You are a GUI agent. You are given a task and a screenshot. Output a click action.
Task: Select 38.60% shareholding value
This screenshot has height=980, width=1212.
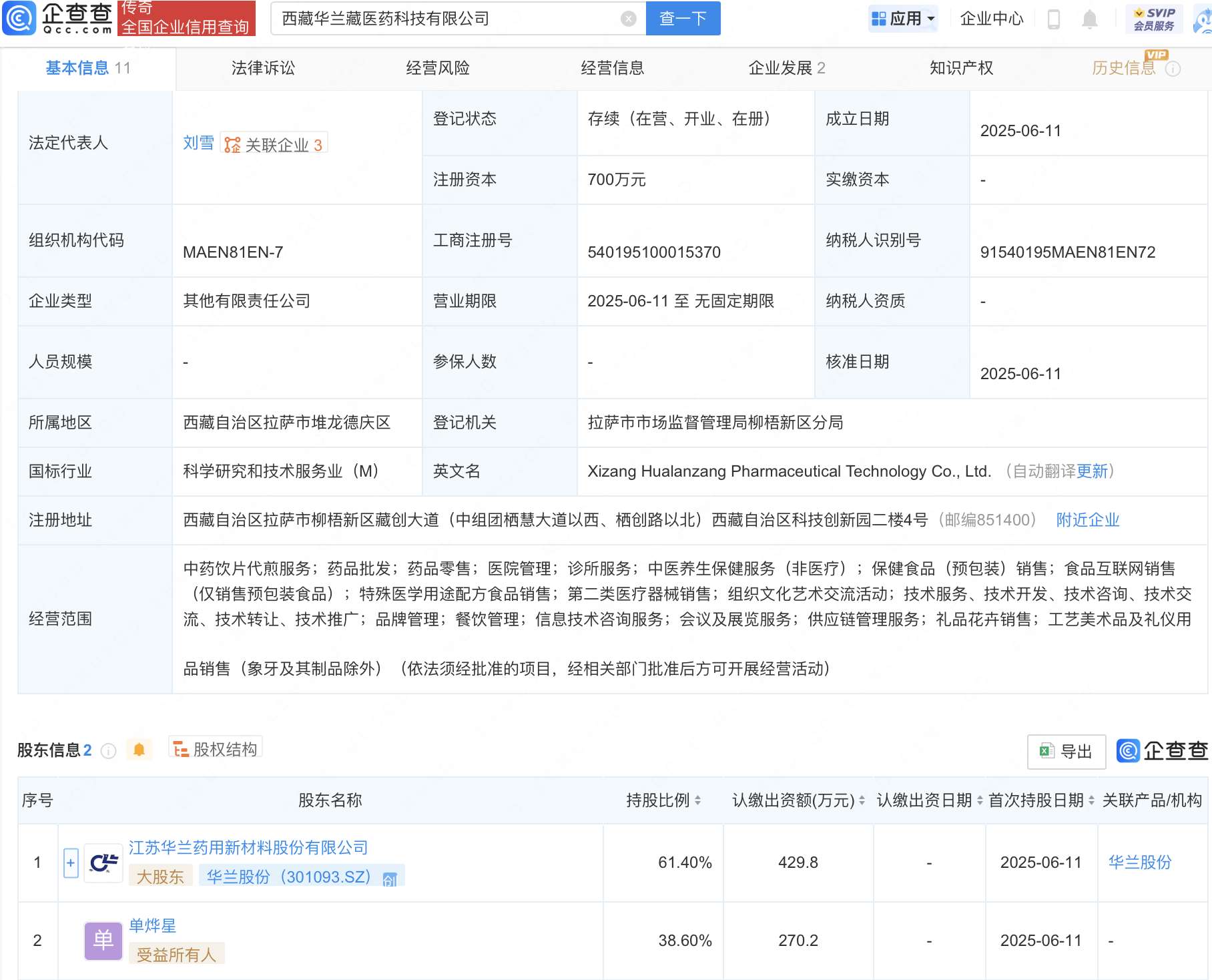(685, 941)
